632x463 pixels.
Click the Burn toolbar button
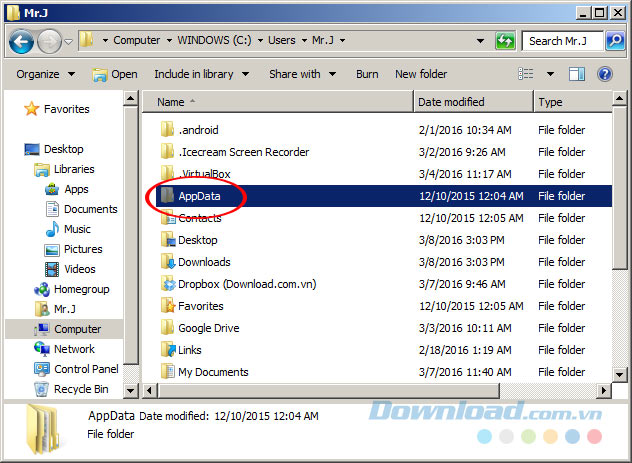(367, 74)
